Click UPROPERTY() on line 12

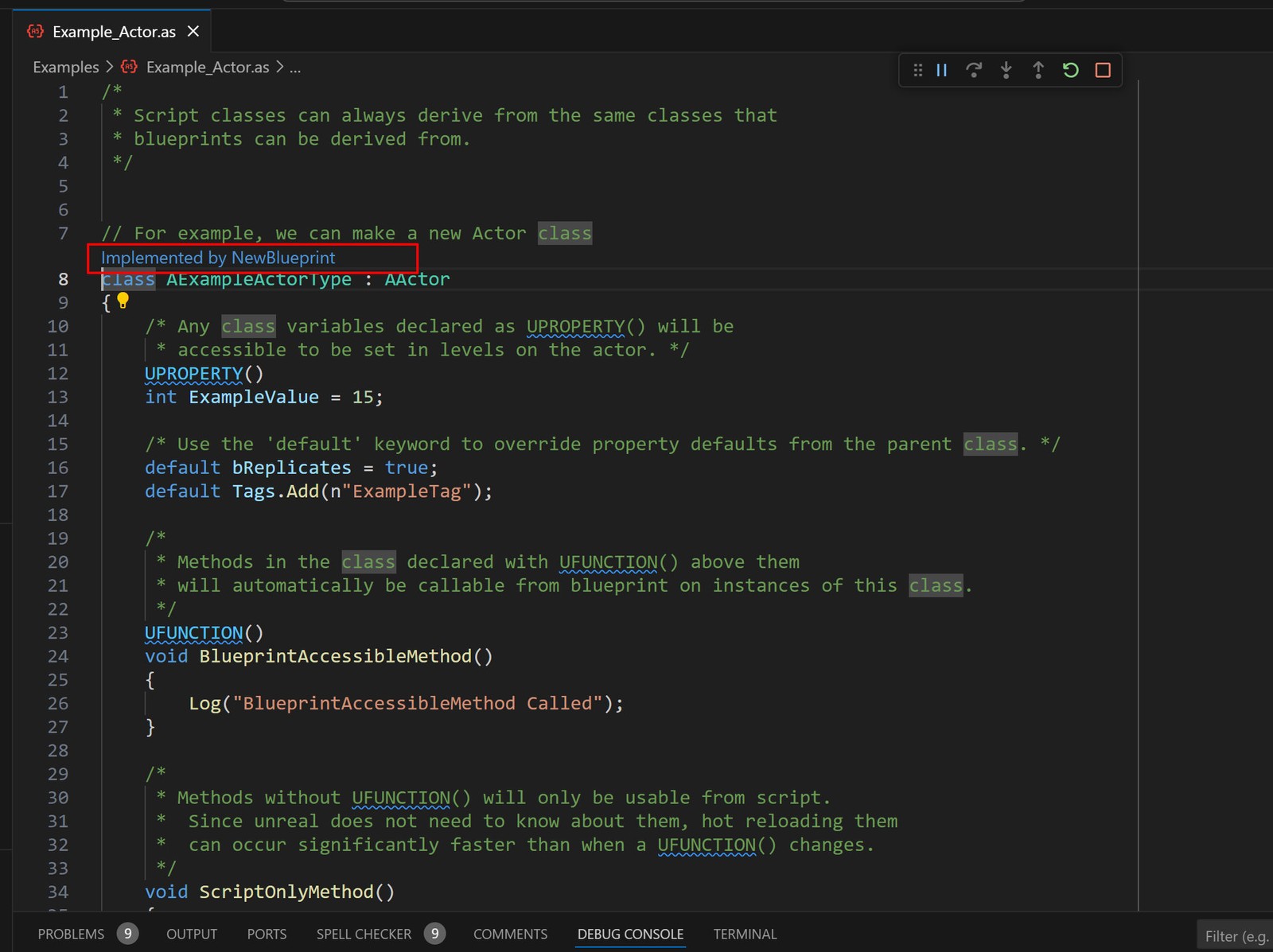[204, 374]
